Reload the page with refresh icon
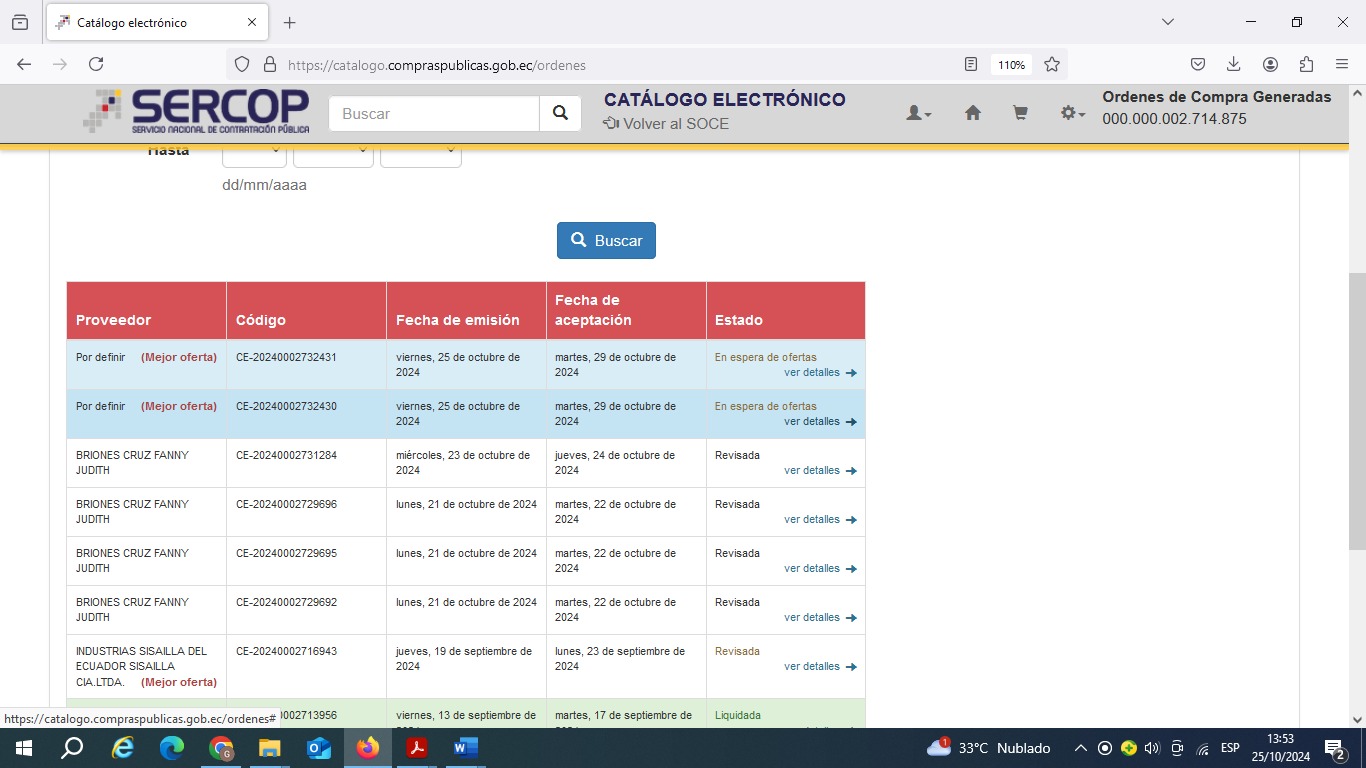The image size is (1366, 768). pos(96,64)
